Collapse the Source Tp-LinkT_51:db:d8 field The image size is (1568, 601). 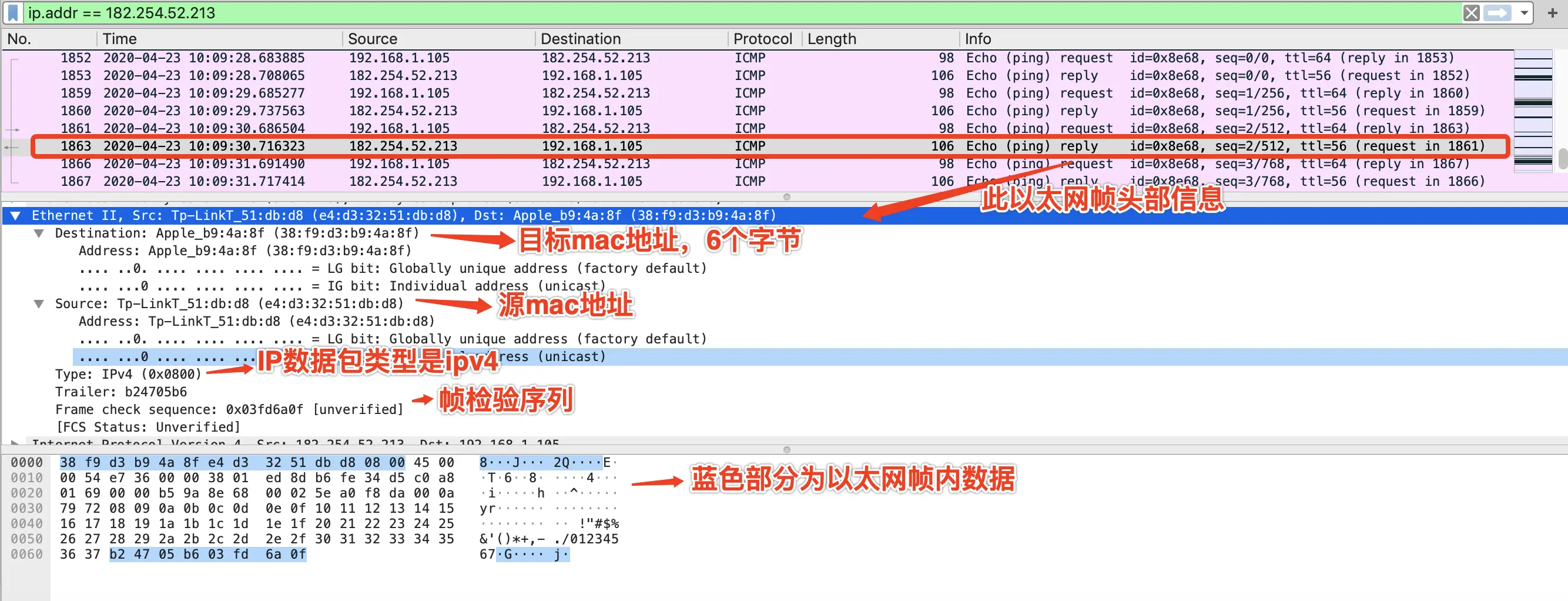tap(40, 303)
